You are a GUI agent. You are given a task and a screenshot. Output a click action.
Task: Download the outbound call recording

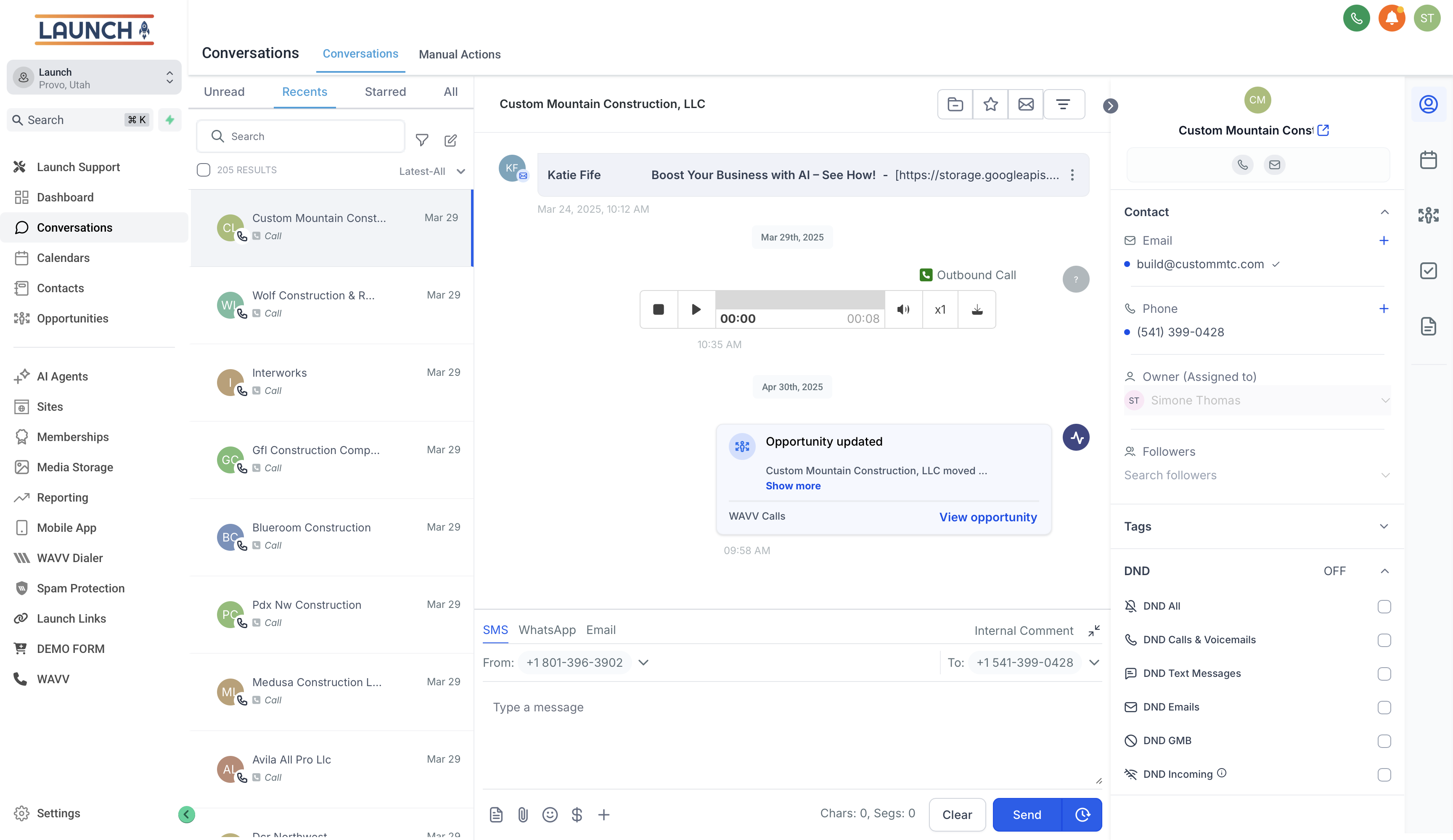(977, 309)
